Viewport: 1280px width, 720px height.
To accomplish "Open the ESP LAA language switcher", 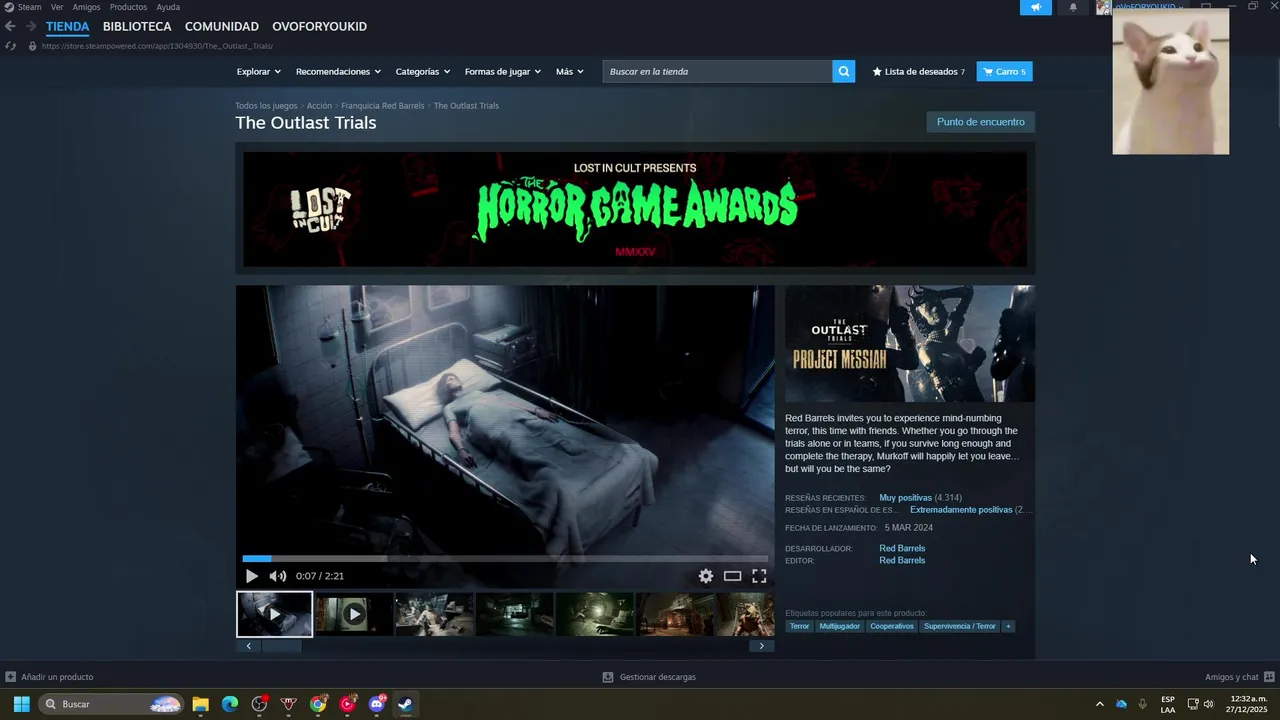I will coord(1168,704).
